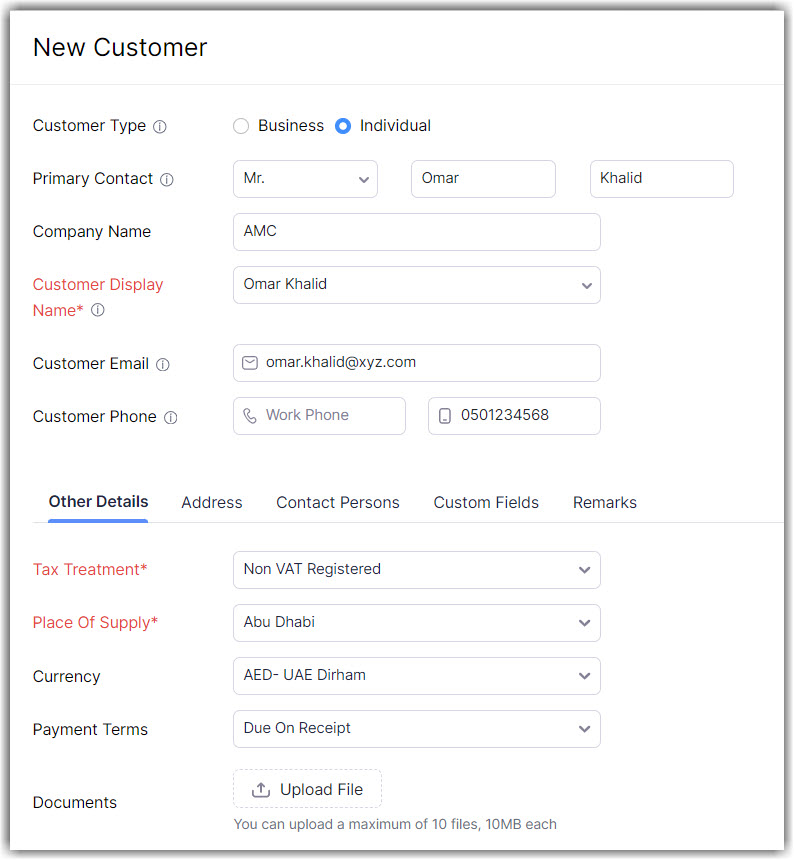Screen dimensions: 794x860
Task: Switch to the Address tab
Action: click(x=212, y=503)
